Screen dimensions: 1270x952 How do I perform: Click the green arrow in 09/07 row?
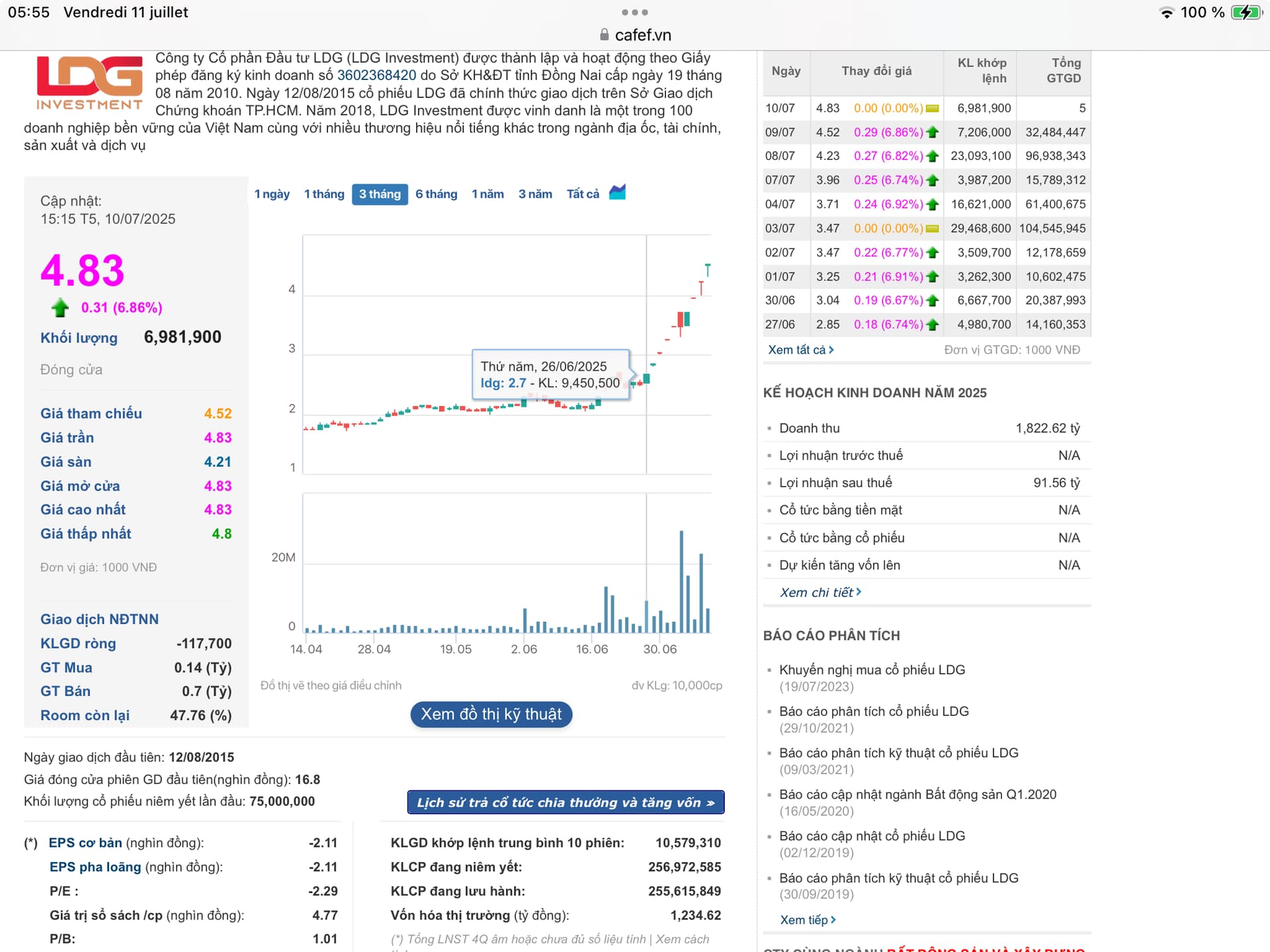[x=933, y=132]
